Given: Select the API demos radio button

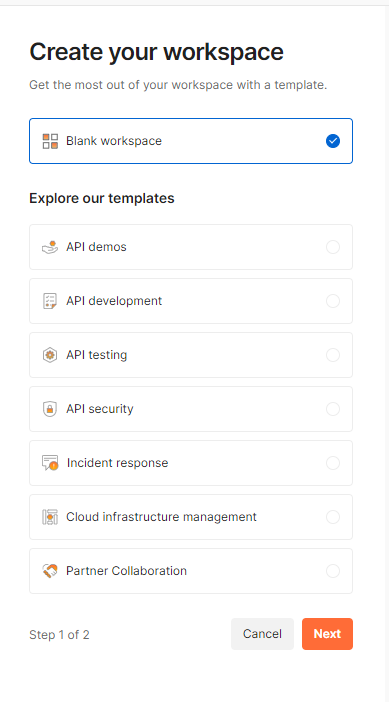Looking at the screenshot, I should pyautogui.click(x=333, y=247).
